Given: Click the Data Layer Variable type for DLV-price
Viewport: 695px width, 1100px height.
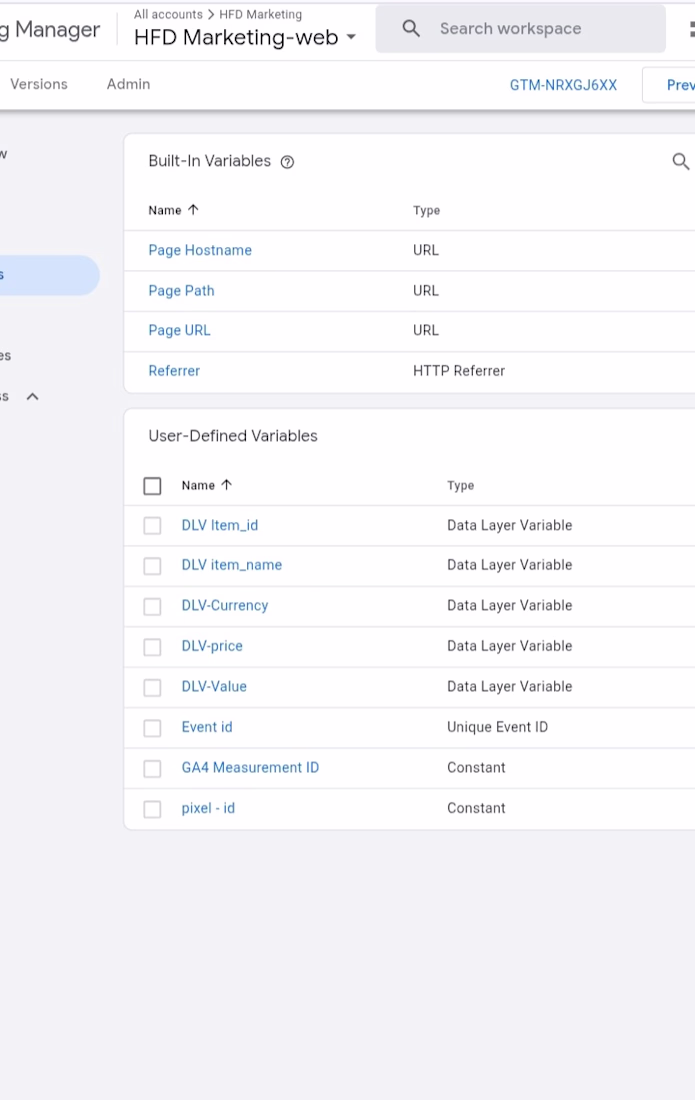Looking at the screenshot, I should (509, 646).
